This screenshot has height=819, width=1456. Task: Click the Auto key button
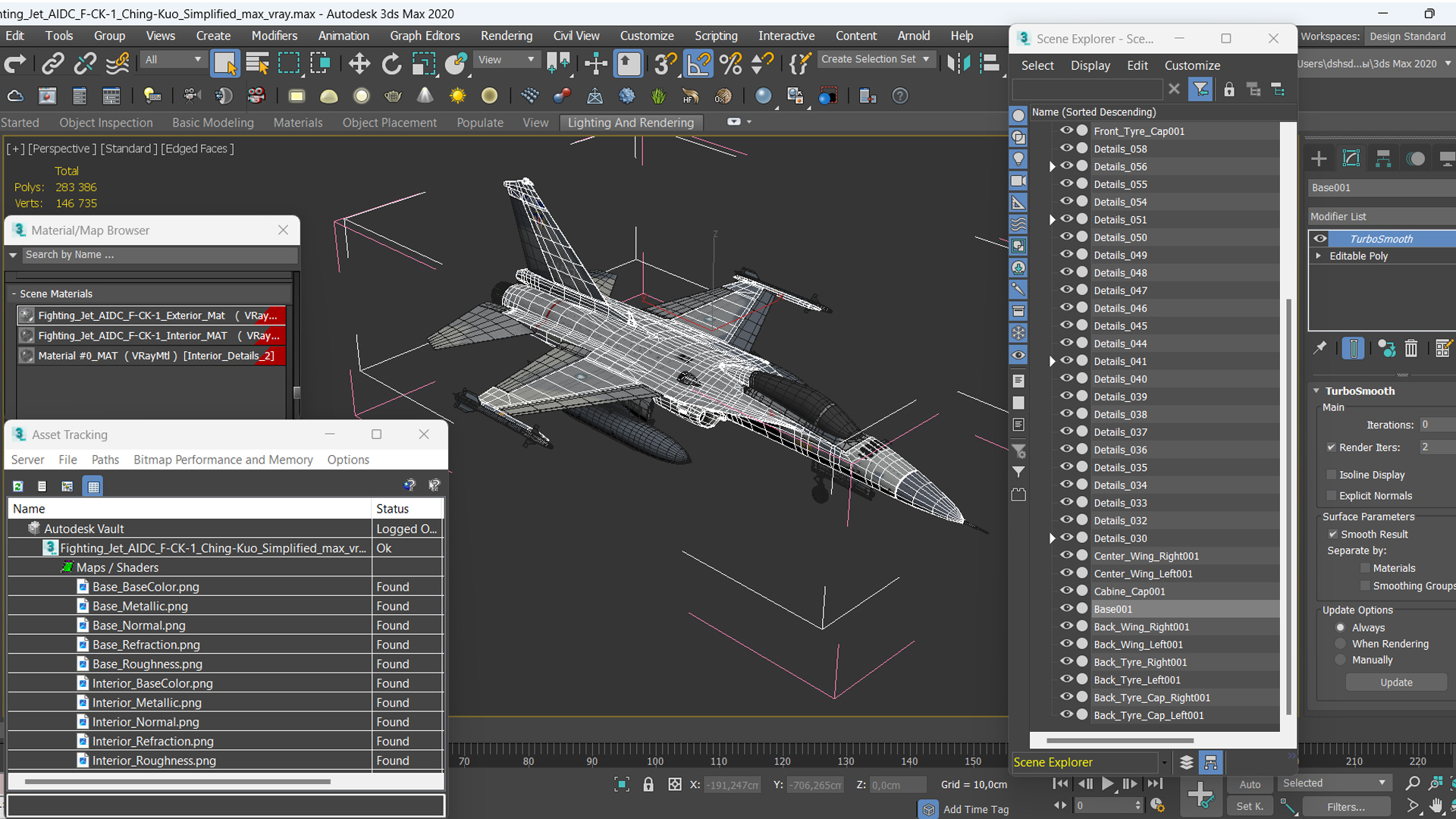(x=1250, y=785)
